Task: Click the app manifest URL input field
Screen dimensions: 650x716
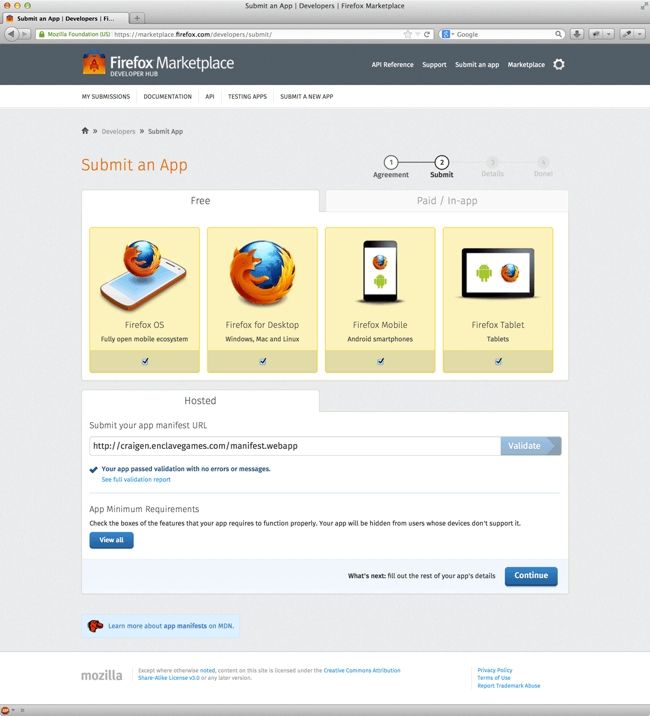Action: click(x=295, y=446)
